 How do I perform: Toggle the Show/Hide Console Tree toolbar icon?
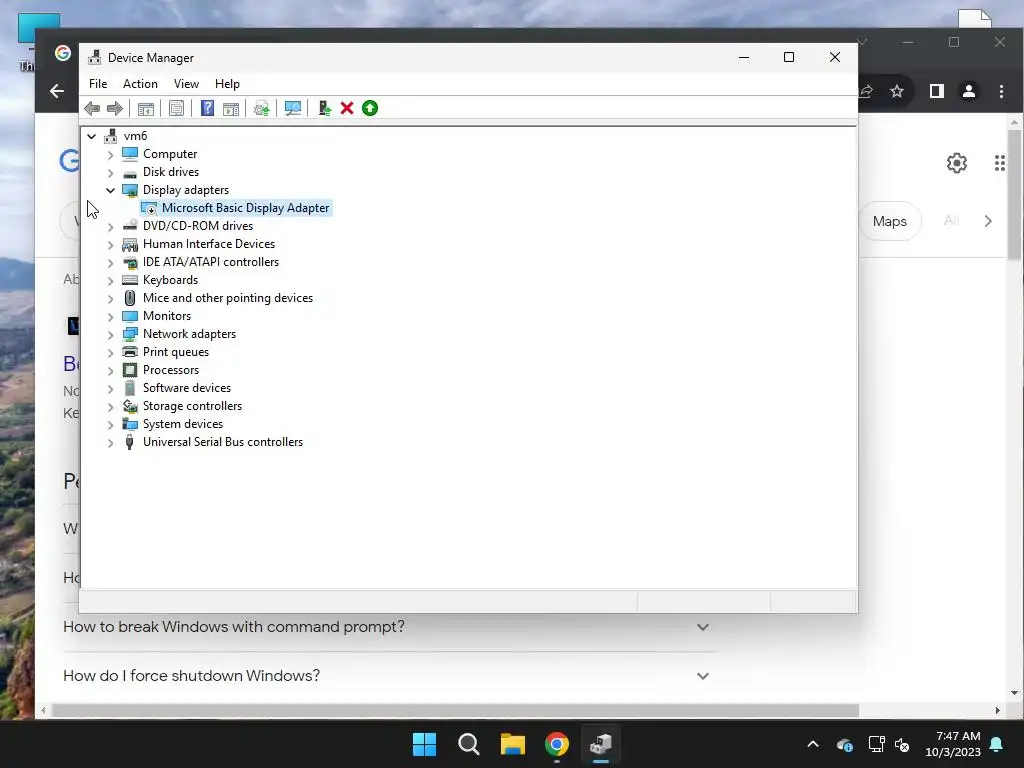tap(146, 108)
